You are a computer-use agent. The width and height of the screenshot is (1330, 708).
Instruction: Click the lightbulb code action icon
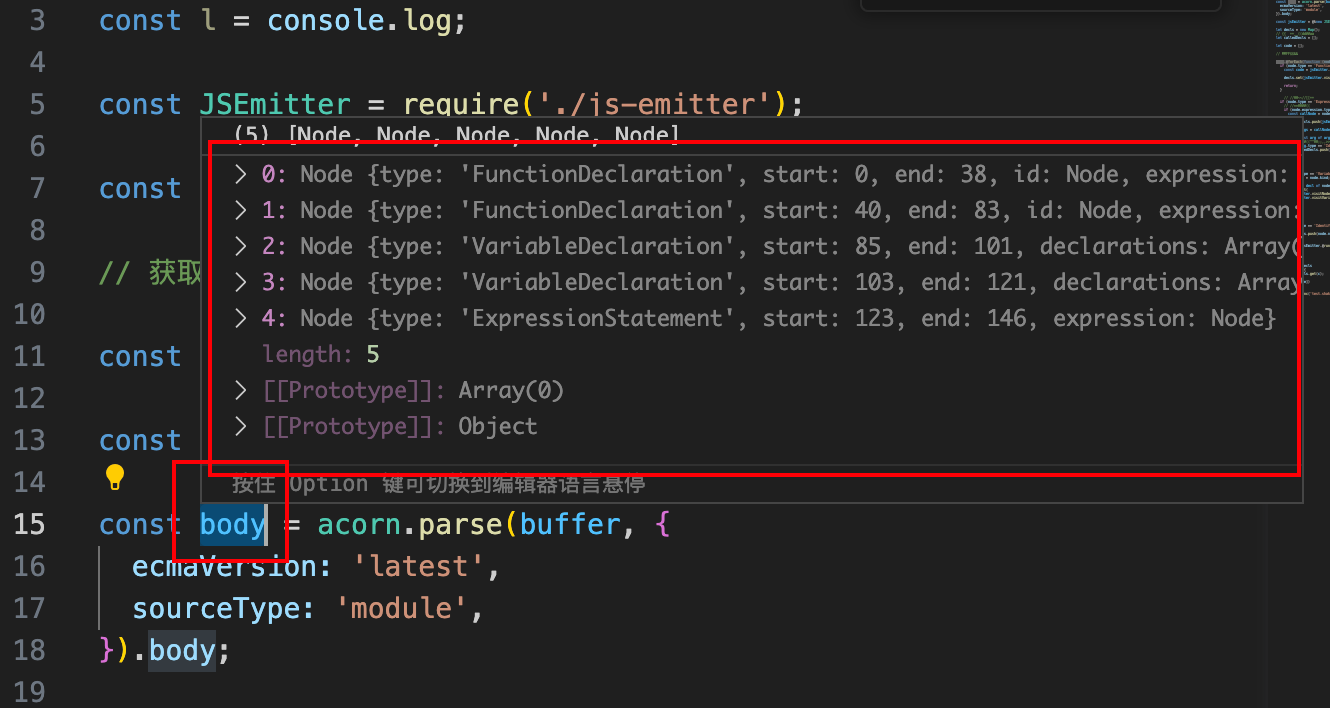click(x=115, y=477)
